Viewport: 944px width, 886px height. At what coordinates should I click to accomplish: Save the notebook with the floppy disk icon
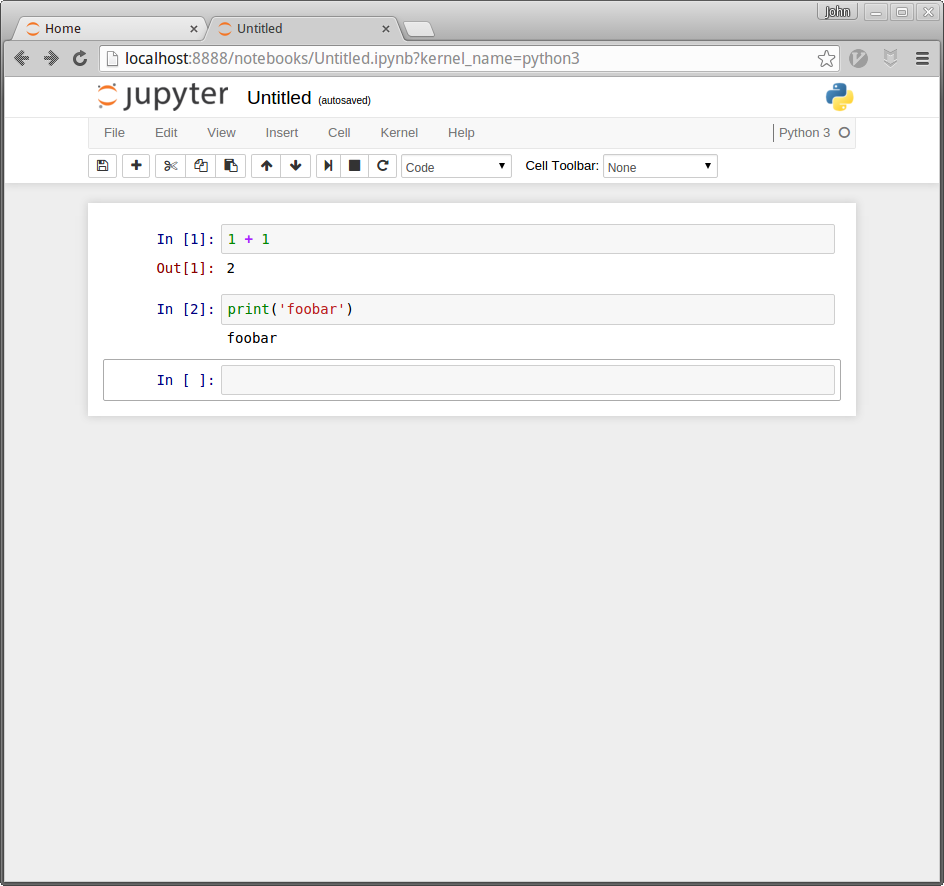pos(102,166)
